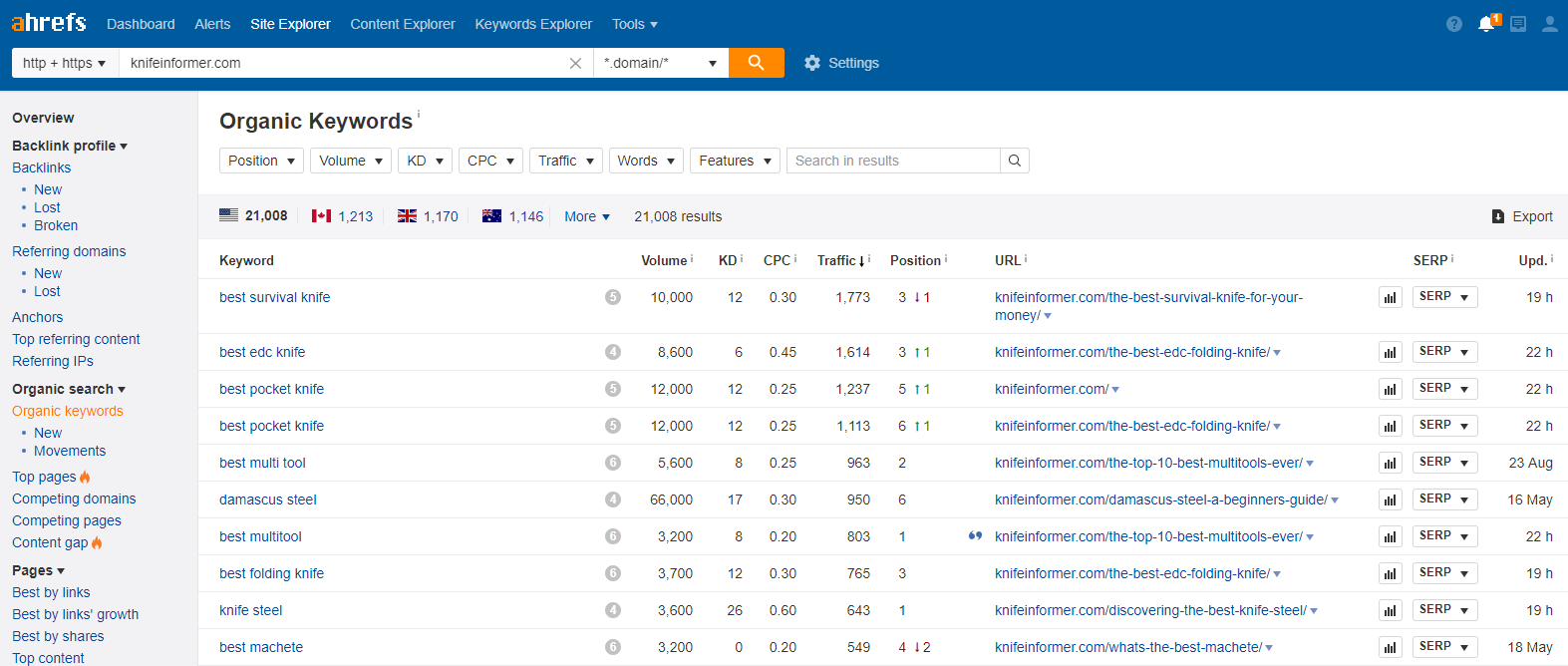The image size is (1568, 666).
Task: Open the Content gap sidebar link
Action: tap(50, 542)
